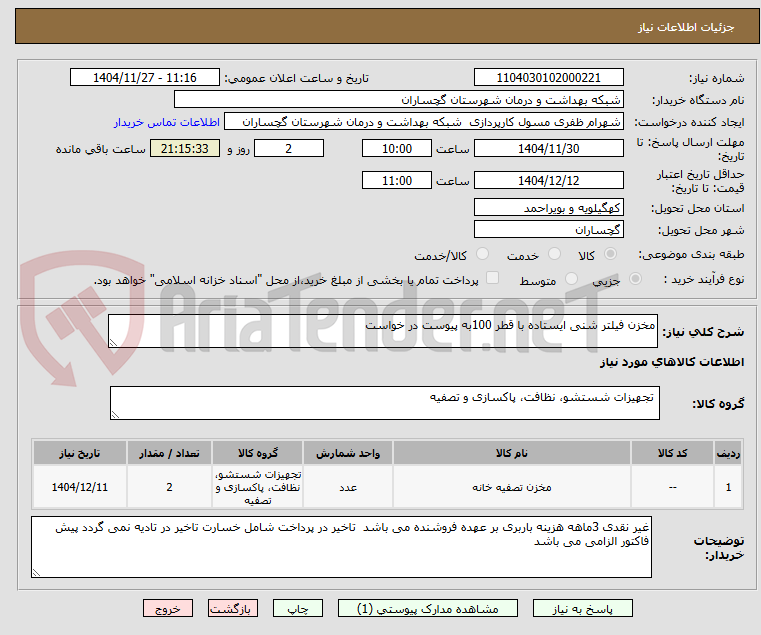Click the ردیف column header
Screen dimensions: 761x635
(728, 453)
